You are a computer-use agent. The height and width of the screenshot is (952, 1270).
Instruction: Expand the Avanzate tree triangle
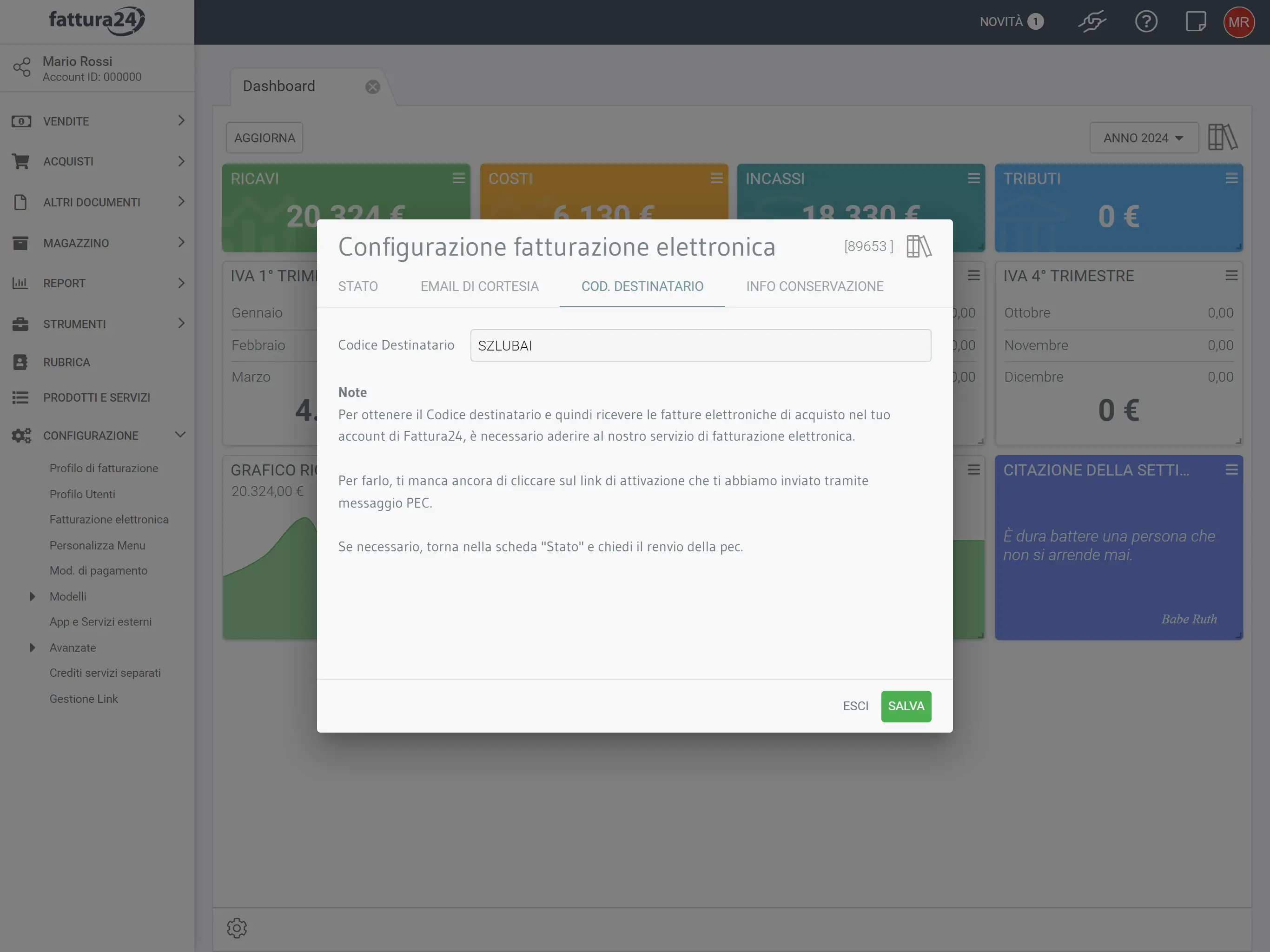coord(33,648)
